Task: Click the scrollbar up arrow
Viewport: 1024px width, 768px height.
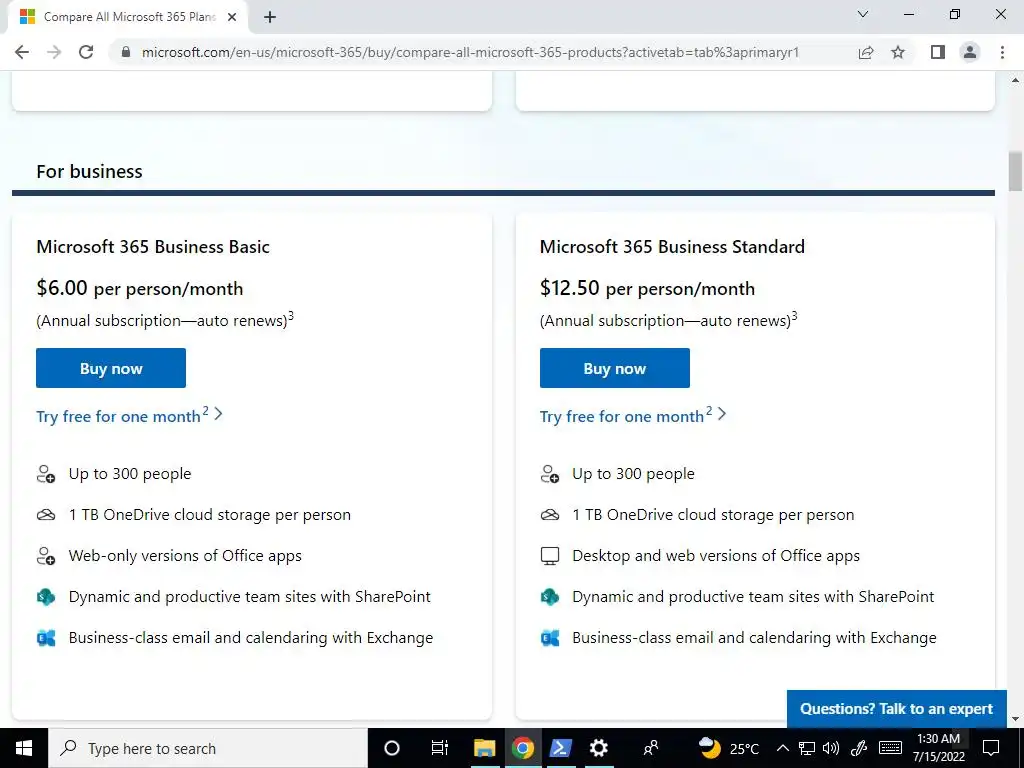Action: tap(1015, 80)
